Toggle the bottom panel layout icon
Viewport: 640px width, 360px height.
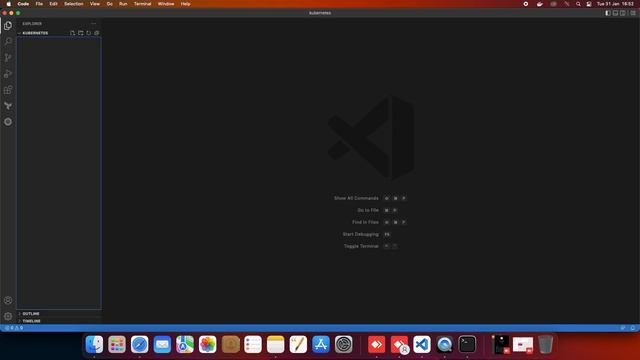click(616, 13)
